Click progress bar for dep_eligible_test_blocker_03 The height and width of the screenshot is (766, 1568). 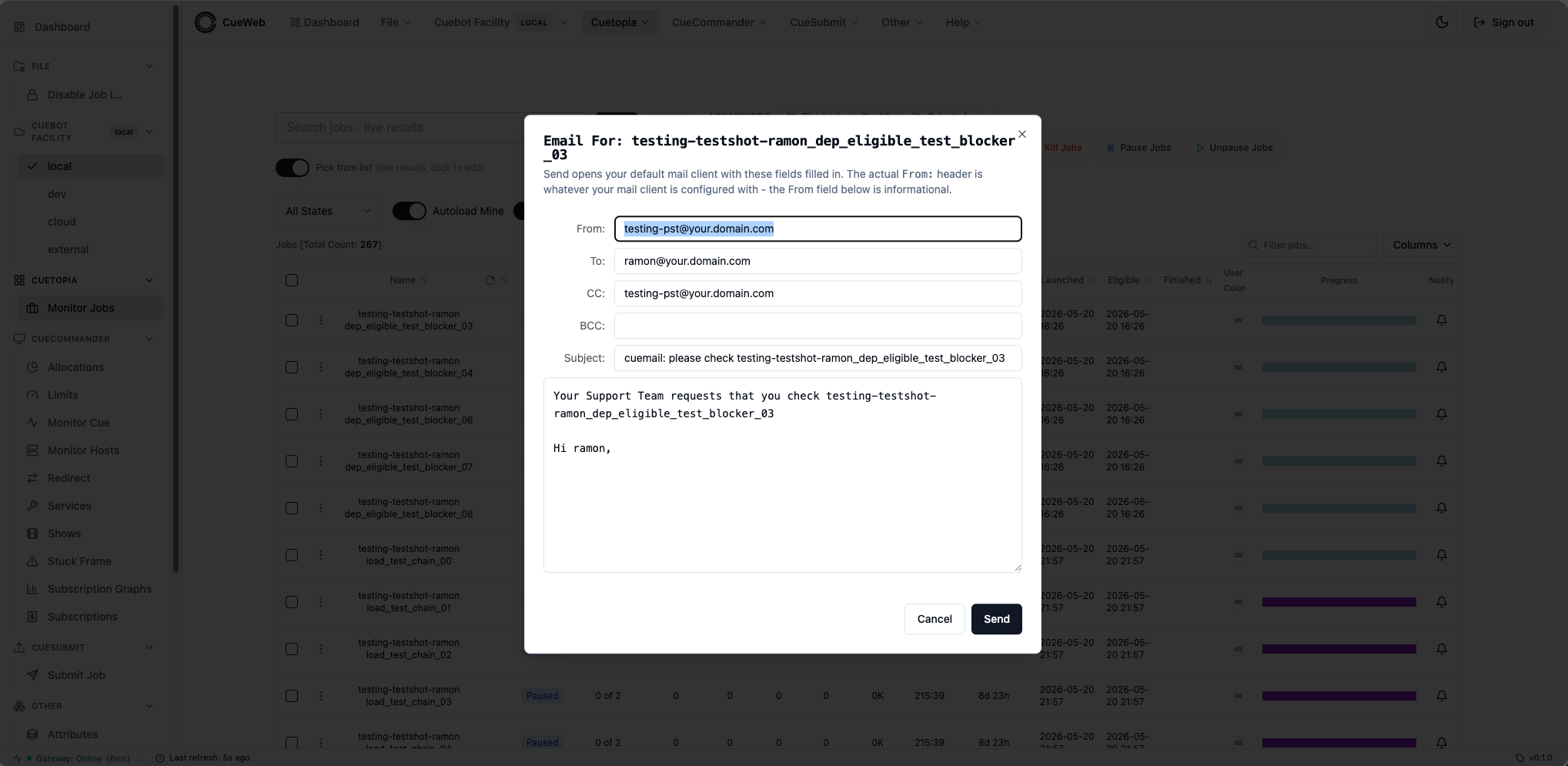pos(1339,320)
